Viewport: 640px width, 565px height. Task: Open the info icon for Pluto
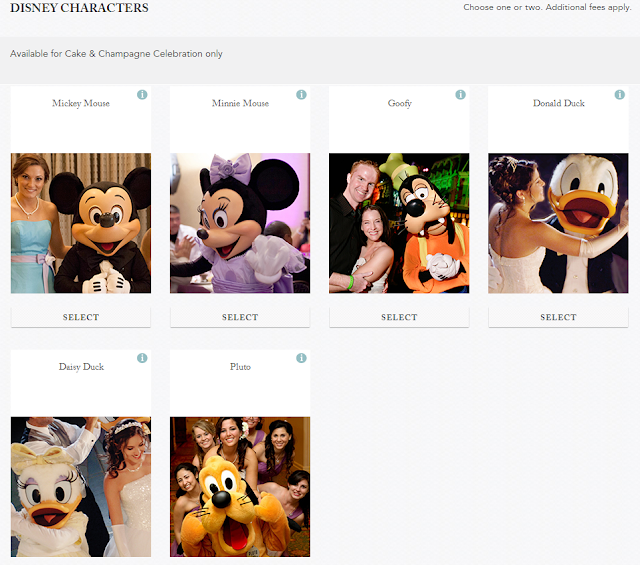(x=301, y=358)
